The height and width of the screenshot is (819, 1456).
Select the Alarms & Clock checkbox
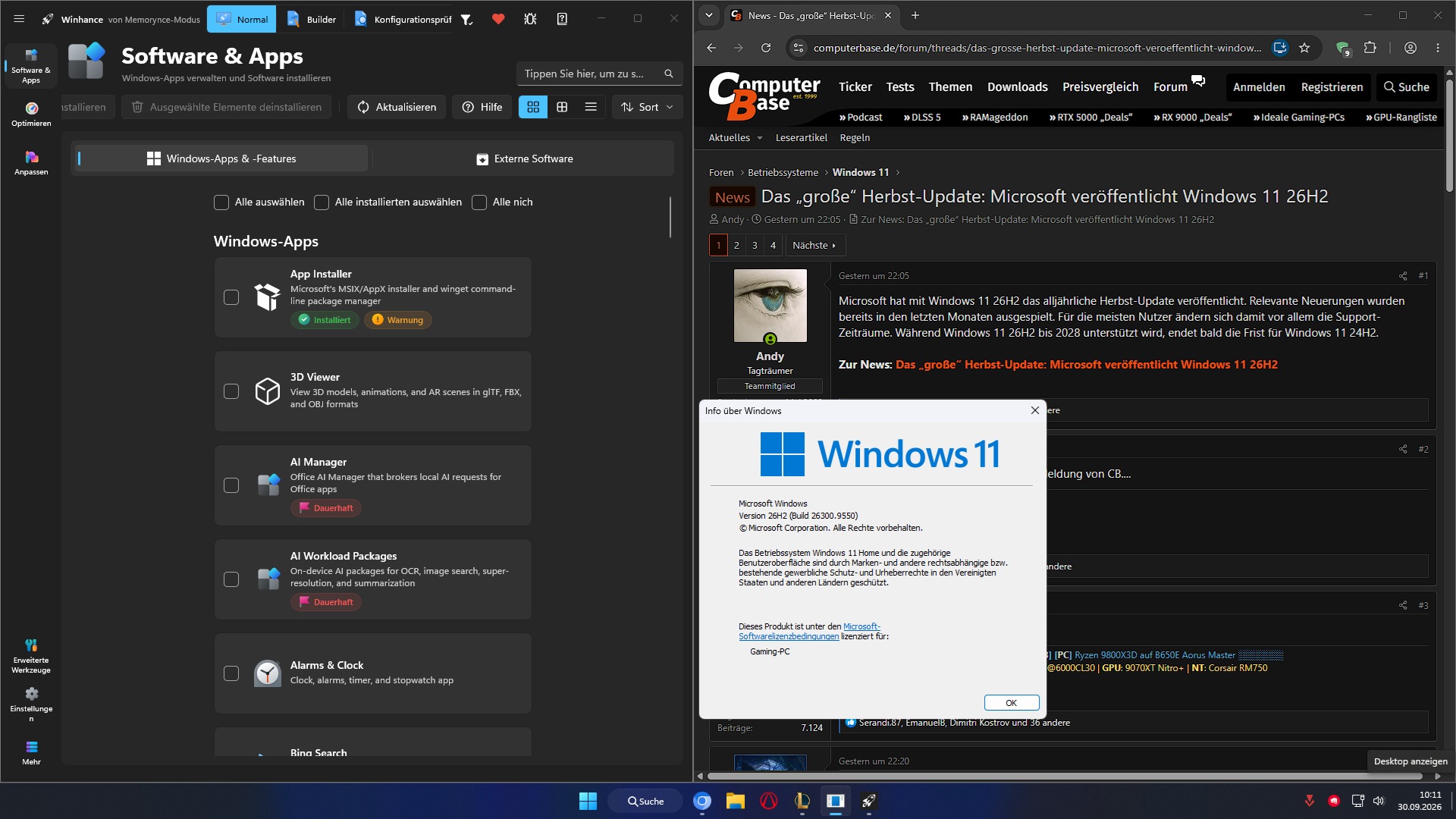tap(231, 673)
